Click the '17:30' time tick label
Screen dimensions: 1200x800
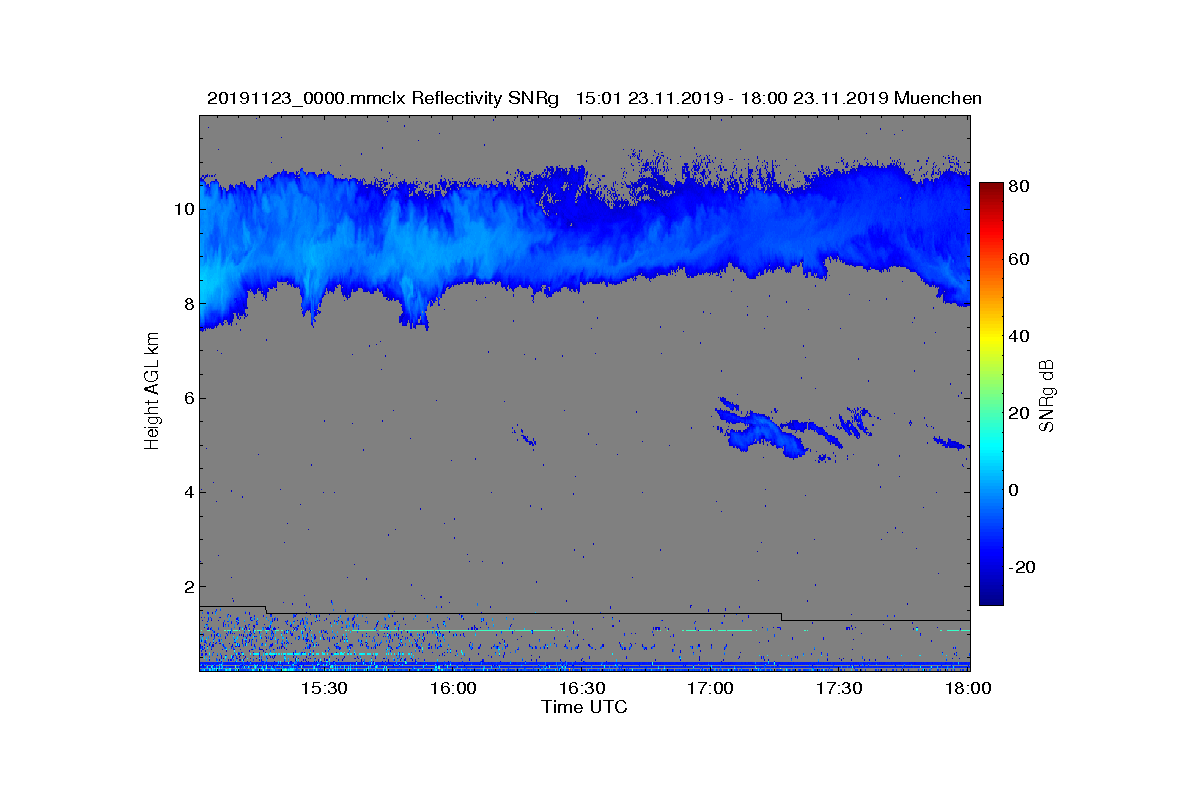click(840, 689)
